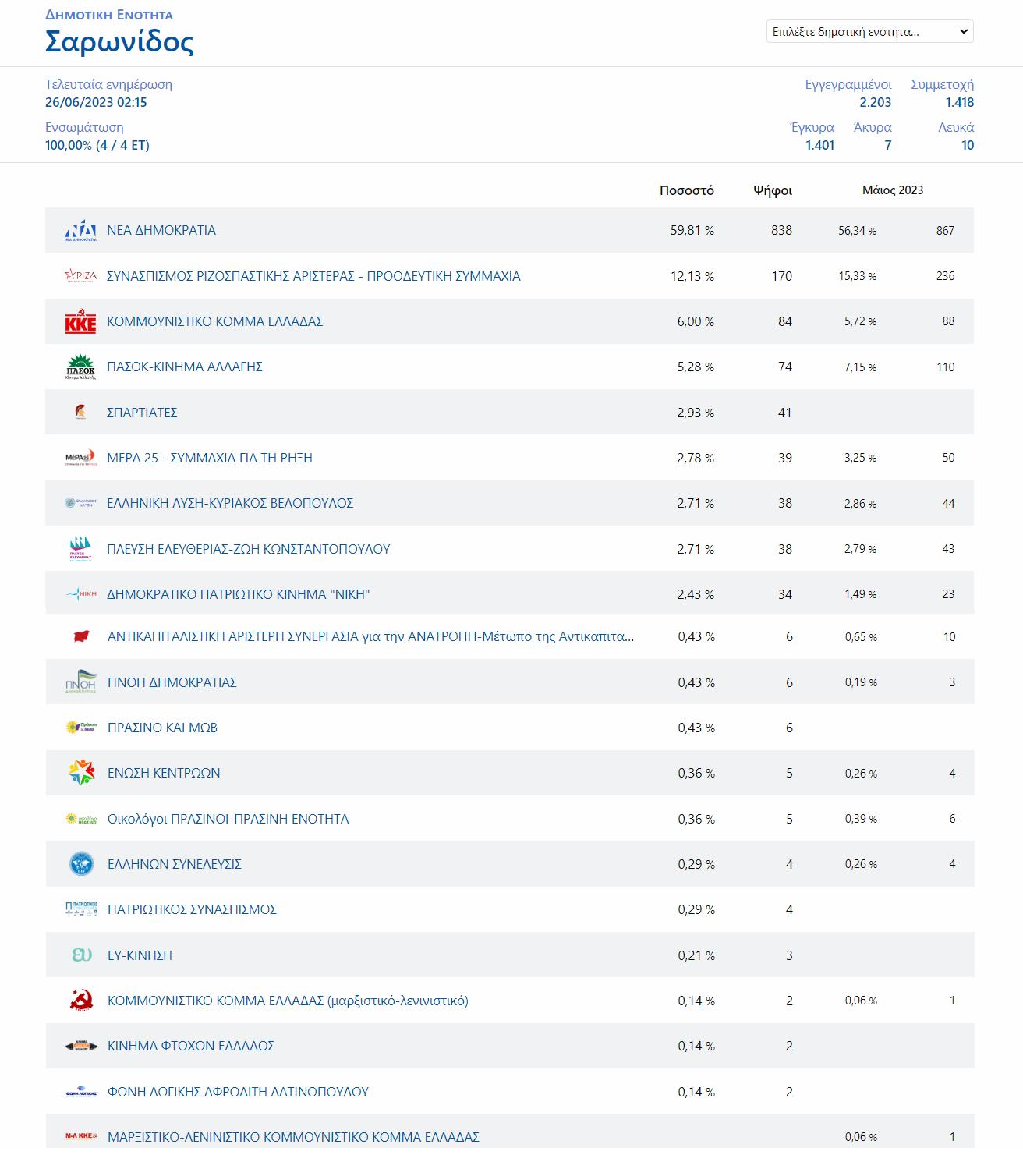The width and height of the screenshot is (1023, 1176).
Task: Open the ΠΑΤΡΙΩΤΙΚΟΣ ΣΥΝΑΣΠΙΣΜΟΣ link
Action: pos(192,909)
